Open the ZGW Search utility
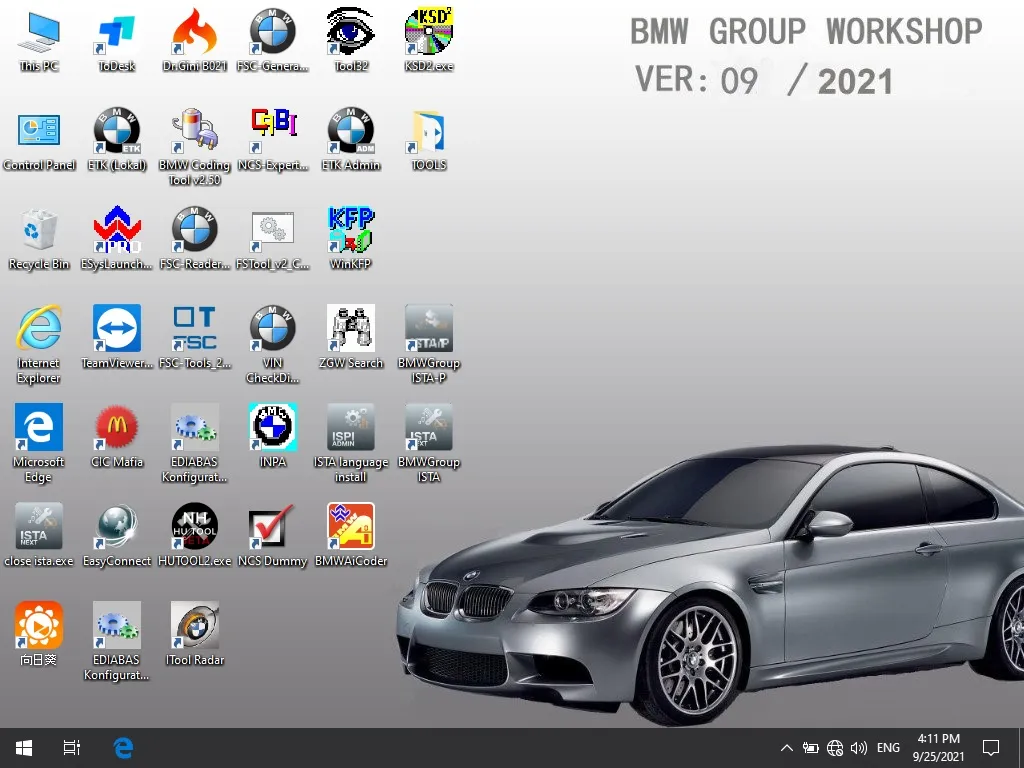Viewport: 1024px width, 768px height. tap(350, 330)
